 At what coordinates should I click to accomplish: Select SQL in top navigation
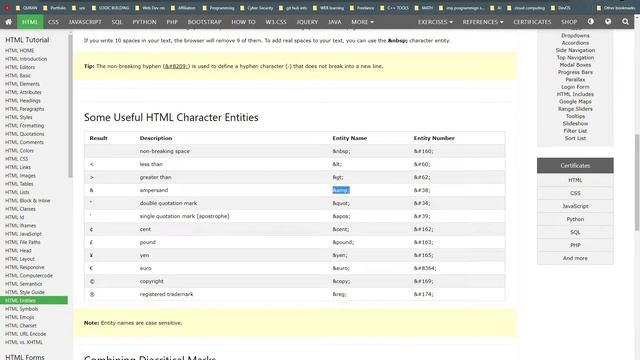[x=117, y=22]
